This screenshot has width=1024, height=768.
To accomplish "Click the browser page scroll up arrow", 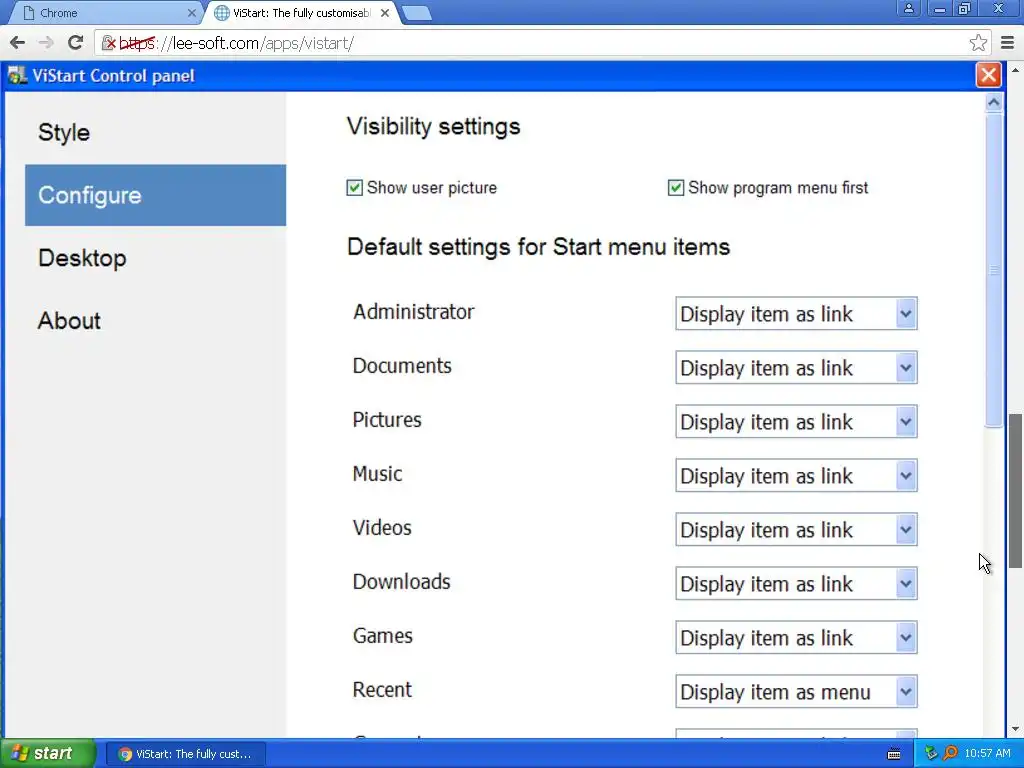I will (1016, 70).
